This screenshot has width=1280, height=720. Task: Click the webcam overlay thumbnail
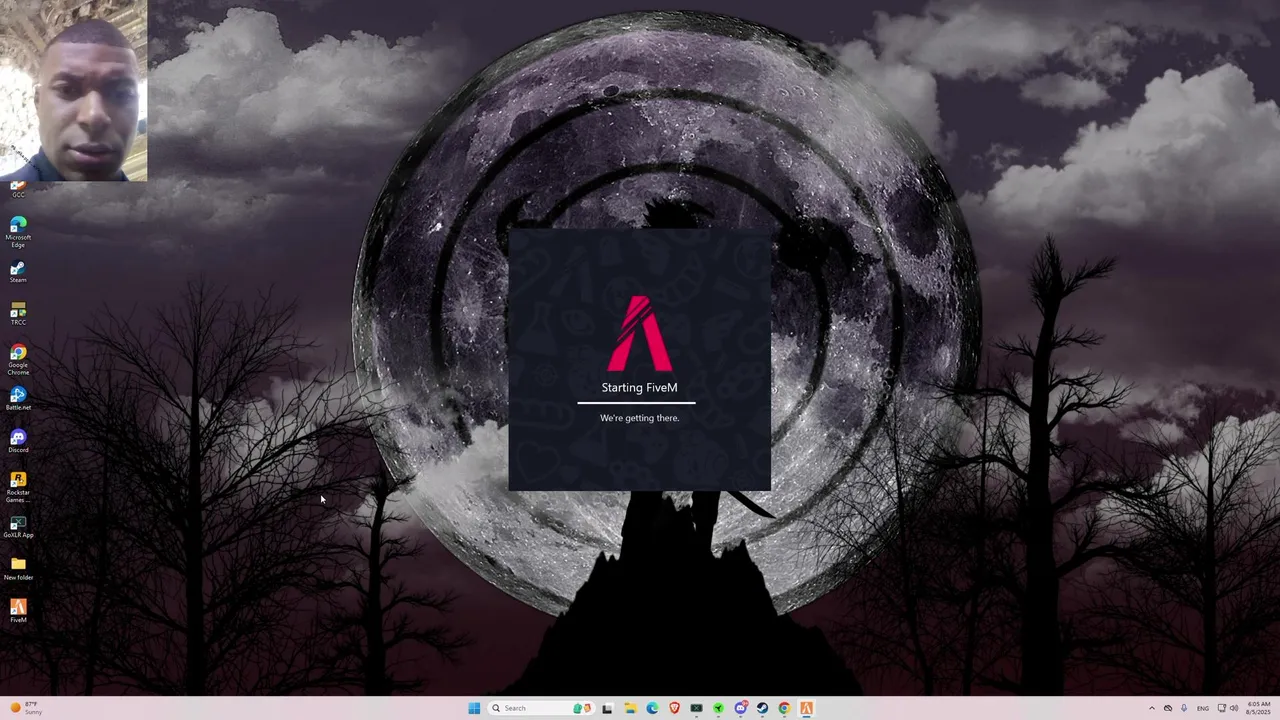click(x=73, y=91)
